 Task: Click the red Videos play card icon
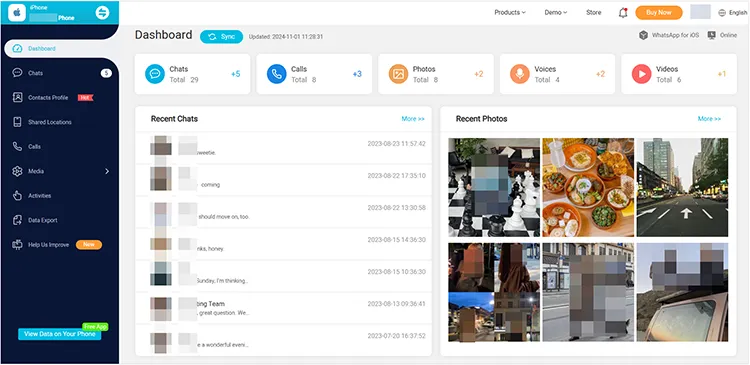pyautogui.click(x=641, y=74)
